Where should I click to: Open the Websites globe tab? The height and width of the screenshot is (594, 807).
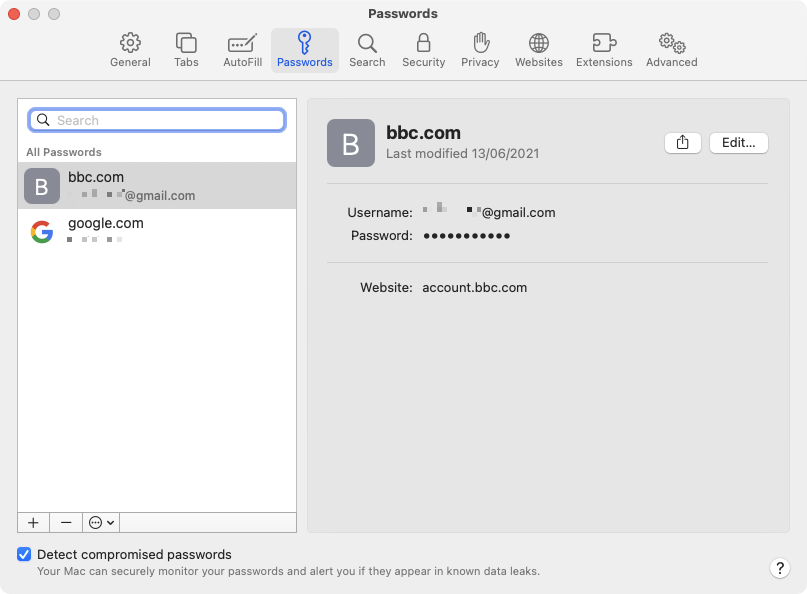(538, 50)
